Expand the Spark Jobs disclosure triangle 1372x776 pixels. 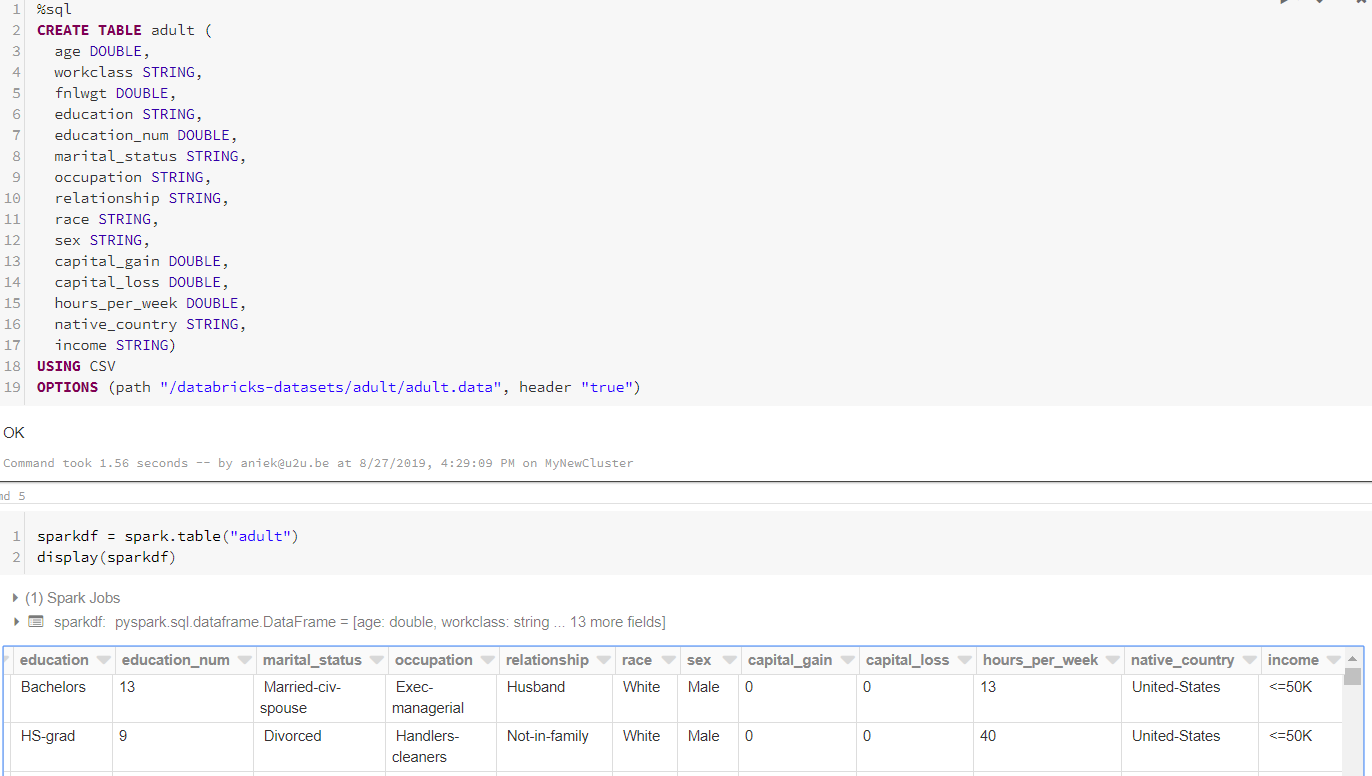click(15, 598)
